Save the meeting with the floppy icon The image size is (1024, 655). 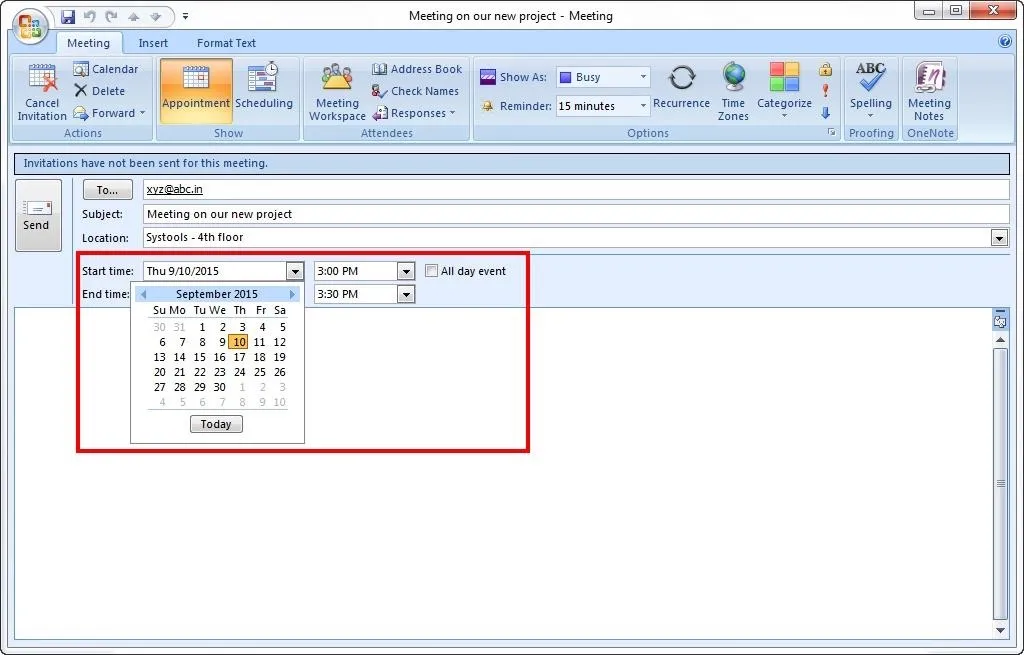coord(68,16)
